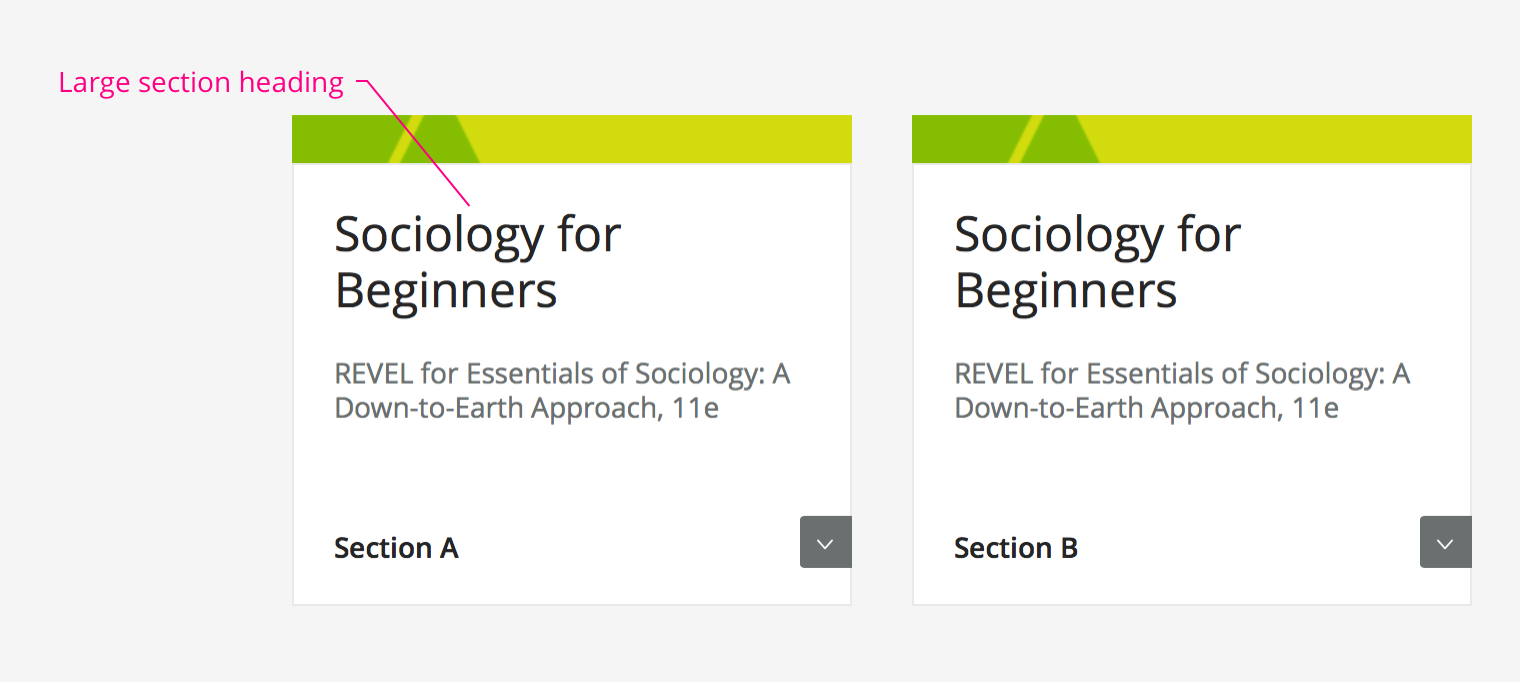Click the Section B label
Image resolution: width=1520 pixels, height=682 pixels.
1016,548
